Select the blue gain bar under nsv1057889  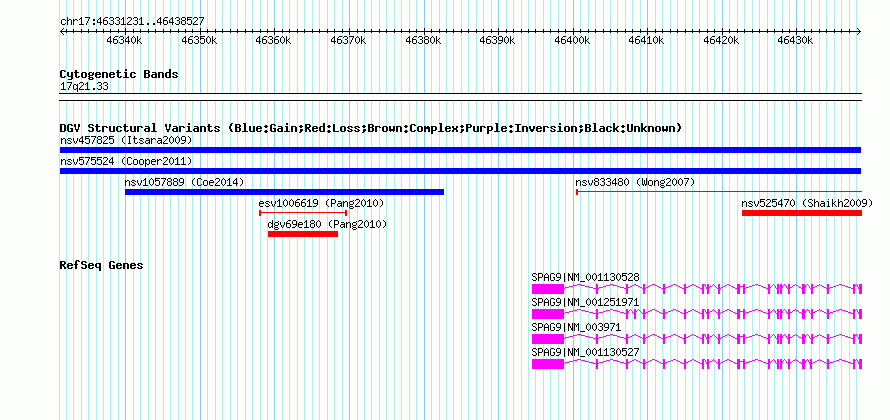click(284, 192)
